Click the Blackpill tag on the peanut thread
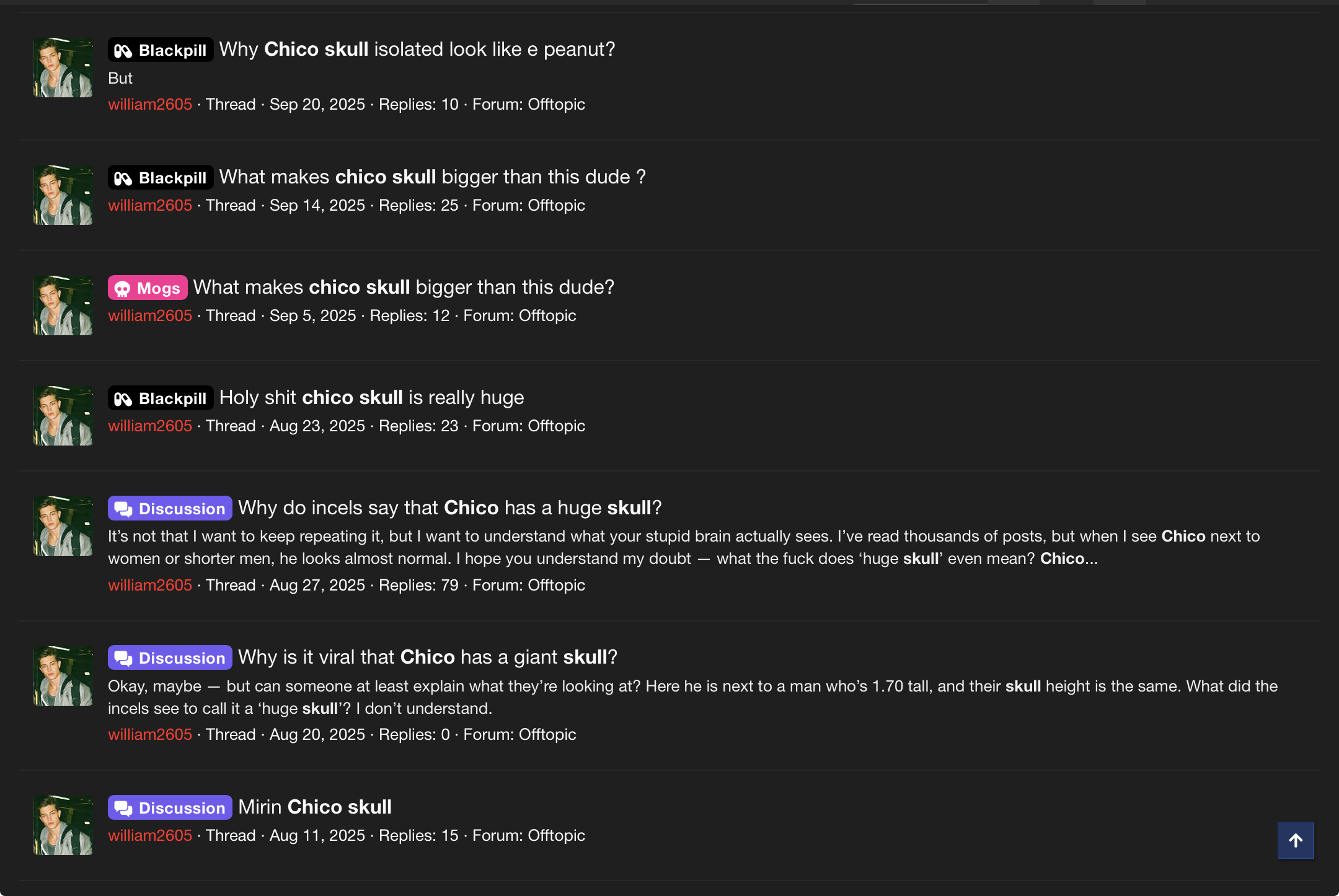The height and width of the screenshot is (896, 1339). click(161, 50)
